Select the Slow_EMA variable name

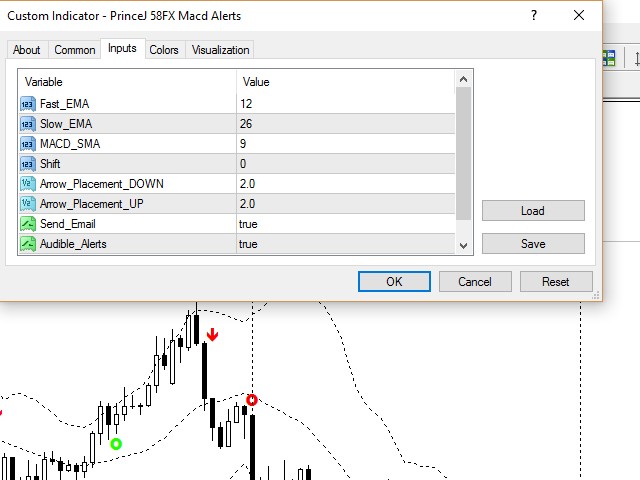pos(66,124)
